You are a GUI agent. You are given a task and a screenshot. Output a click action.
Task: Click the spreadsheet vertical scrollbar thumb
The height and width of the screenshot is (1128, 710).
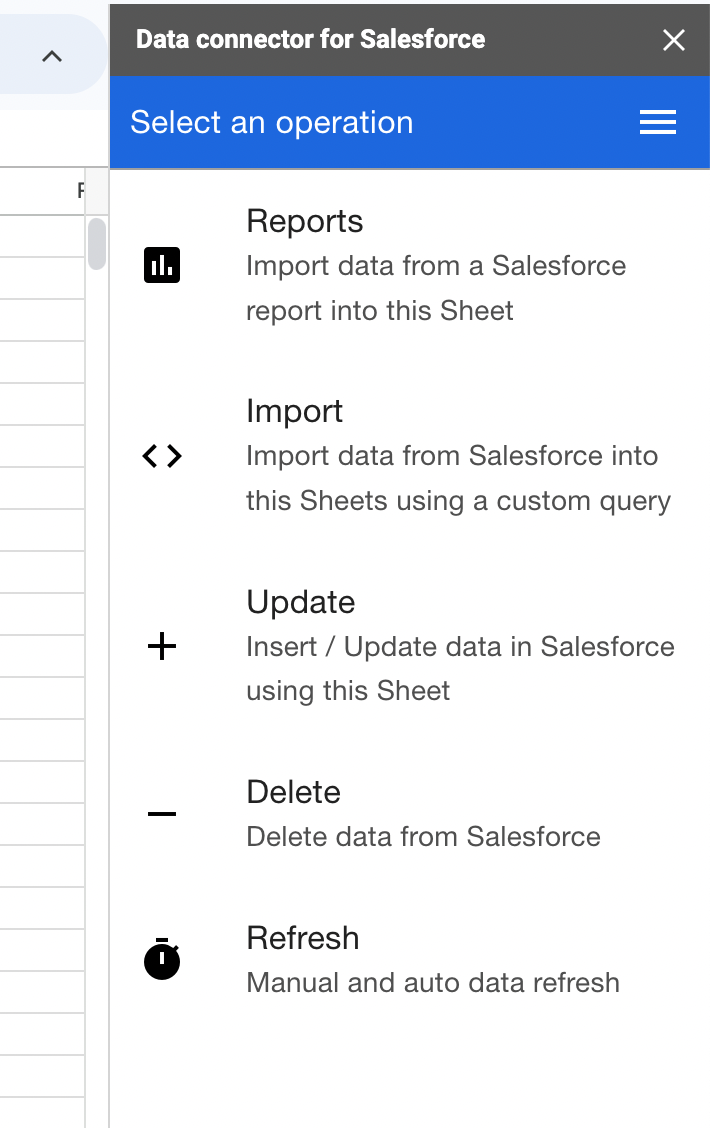click(97, 243)
